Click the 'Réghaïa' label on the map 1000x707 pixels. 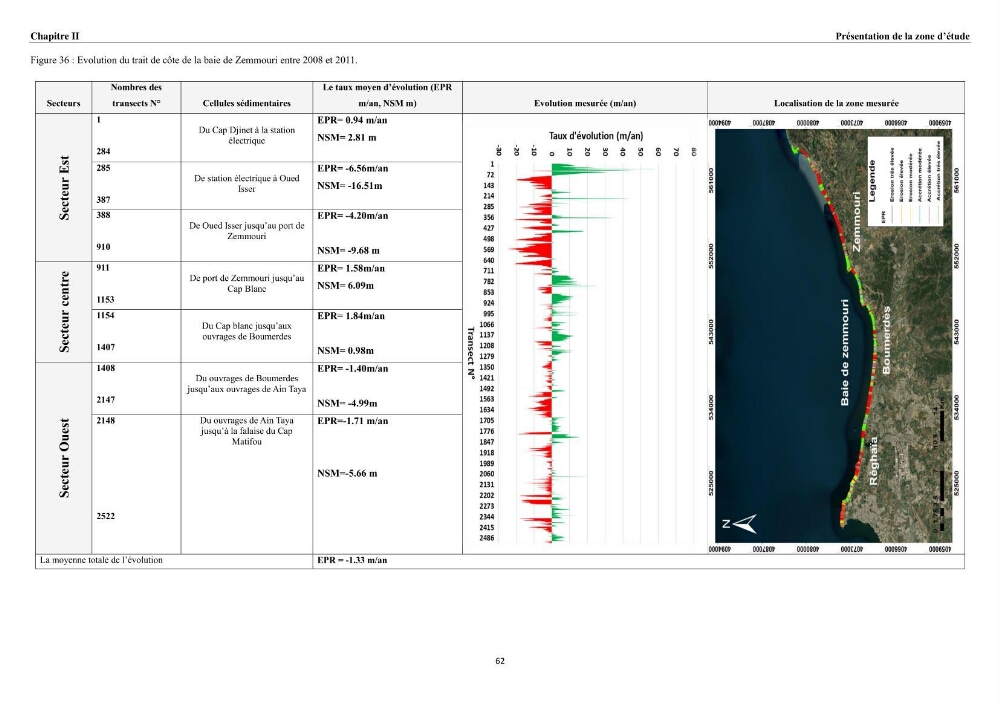(x=874, y=460)
